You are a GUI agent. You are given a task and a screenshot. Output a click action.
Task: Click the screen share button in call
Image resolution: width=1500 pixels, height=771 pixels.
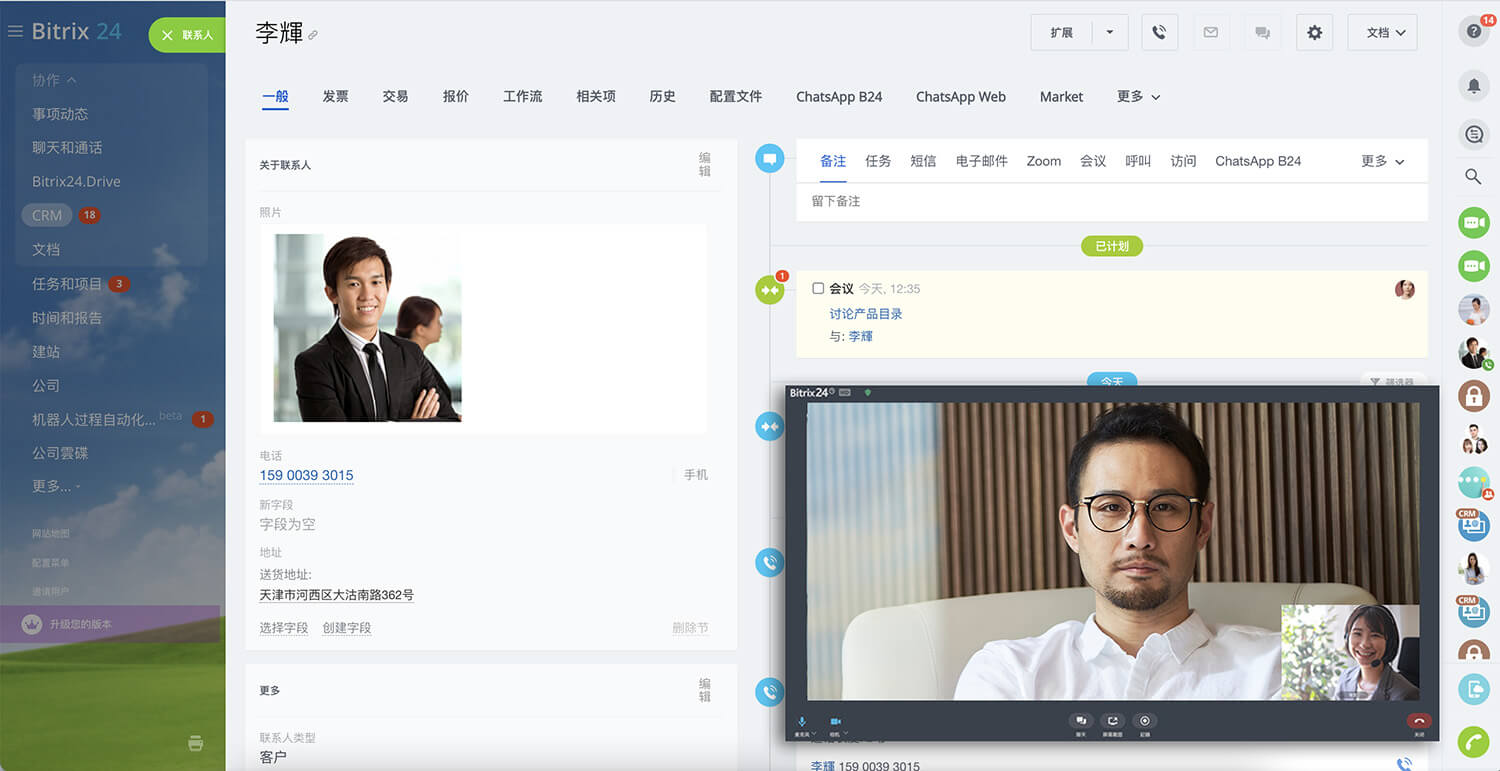(1112, 721)
